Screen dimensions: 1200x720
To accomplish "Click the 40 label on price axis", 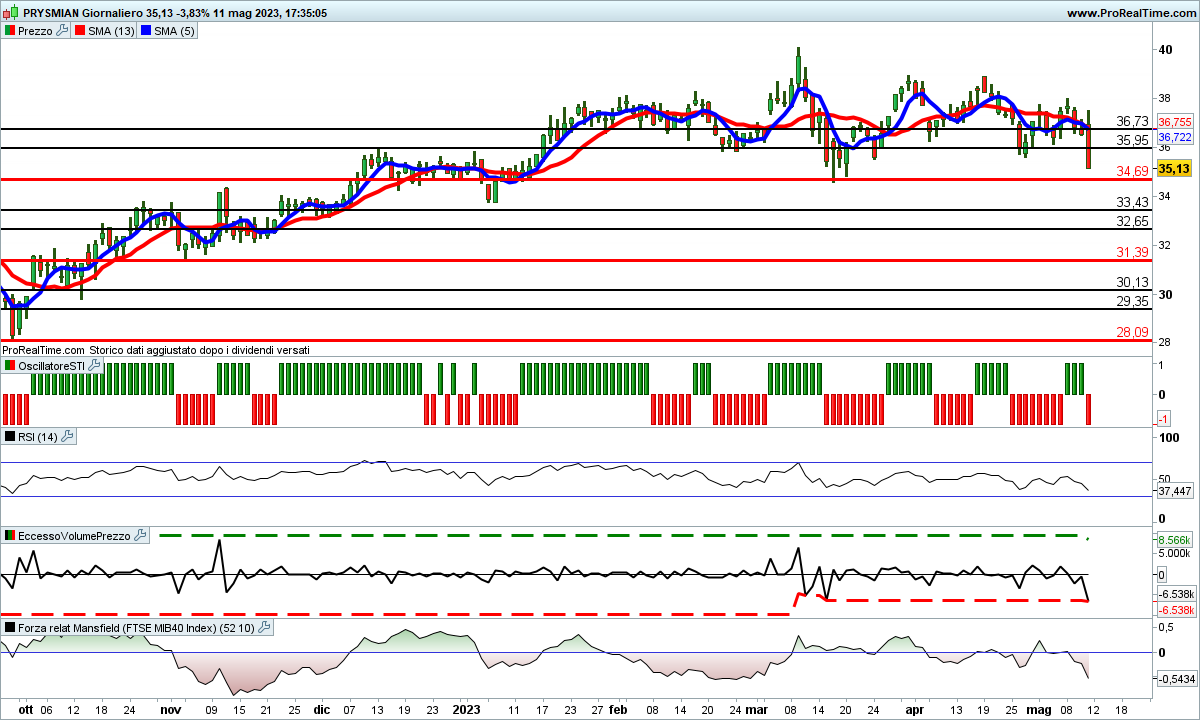I will [x=1165, y=49].
